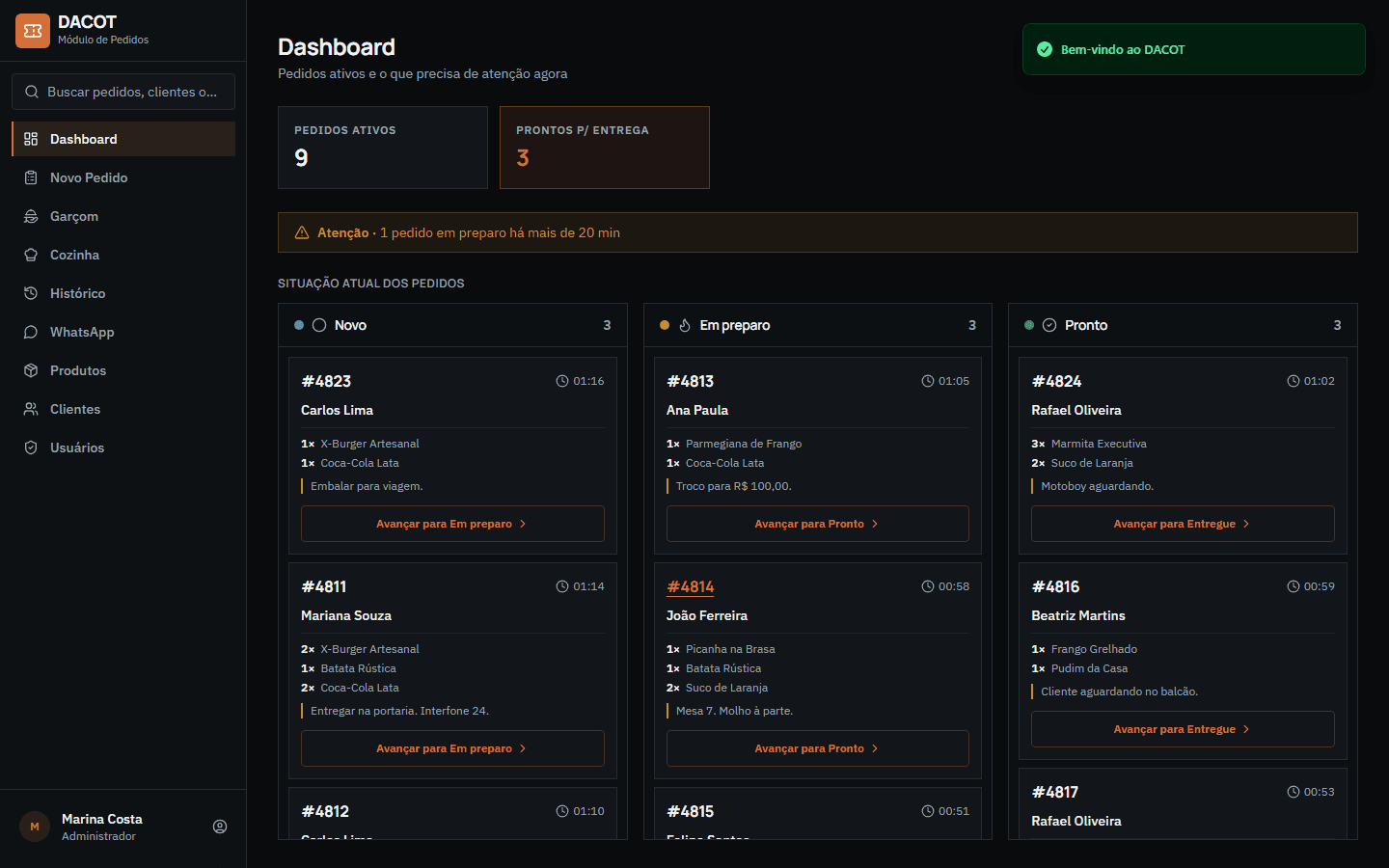The height and width of the screenshot is (868, 1389).
Task: Click the Marina Costa avatar
Action: [x=35, y=827]
